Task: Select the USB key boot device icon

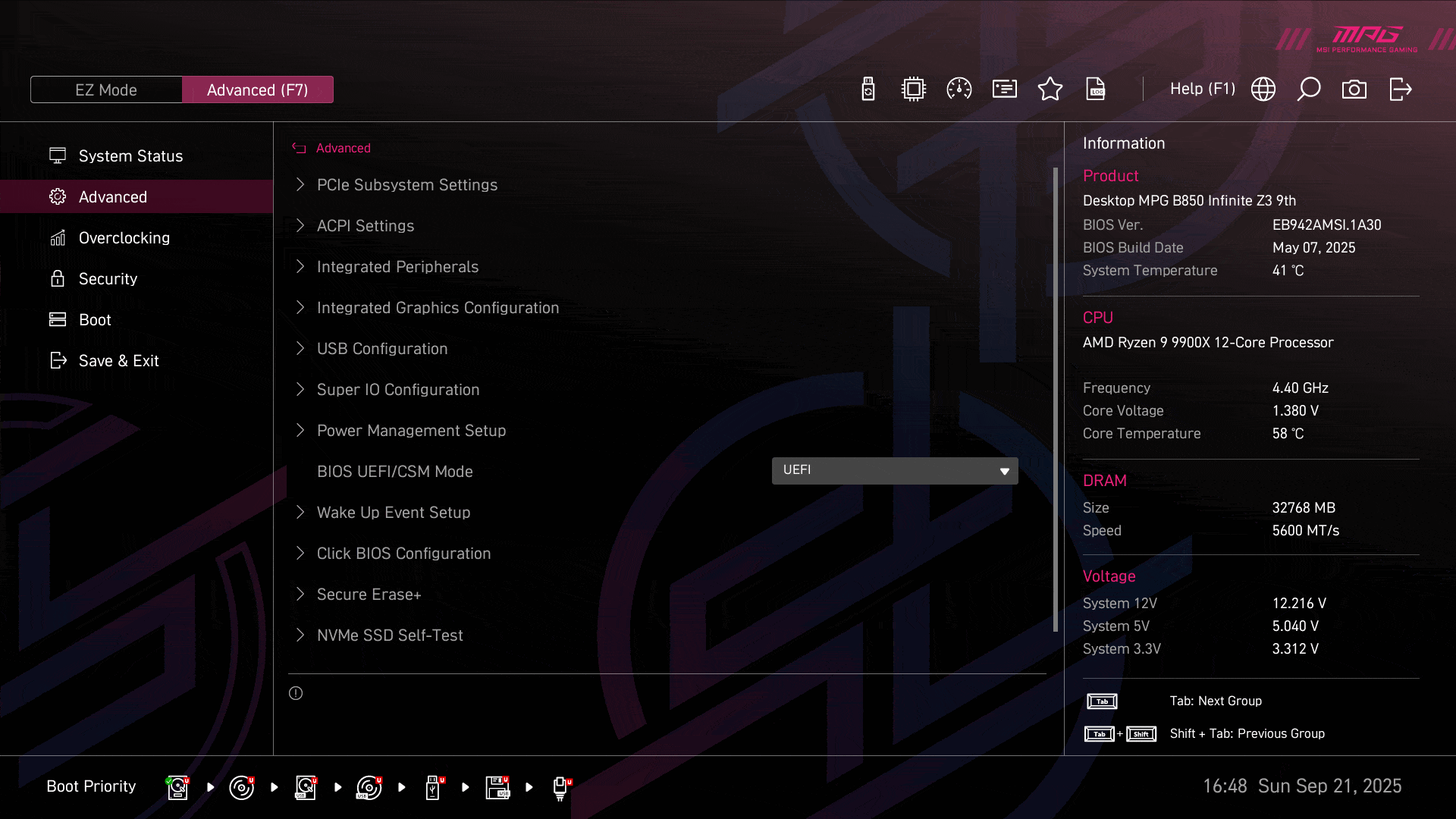Action: 434,787
